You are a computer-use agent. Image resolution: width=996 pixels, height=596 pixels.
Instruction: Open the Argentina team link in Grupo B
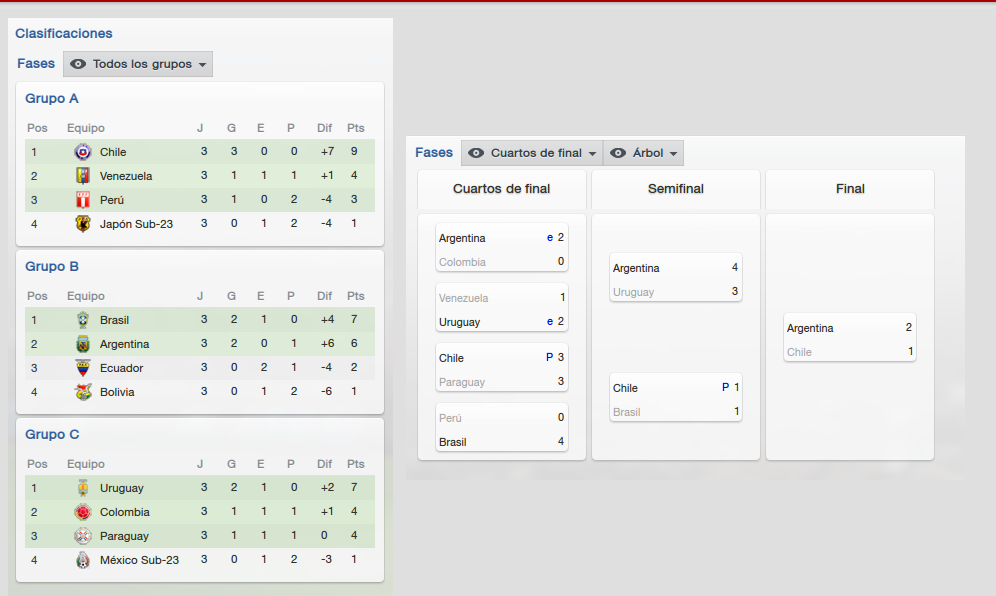[x=124, y=344]
